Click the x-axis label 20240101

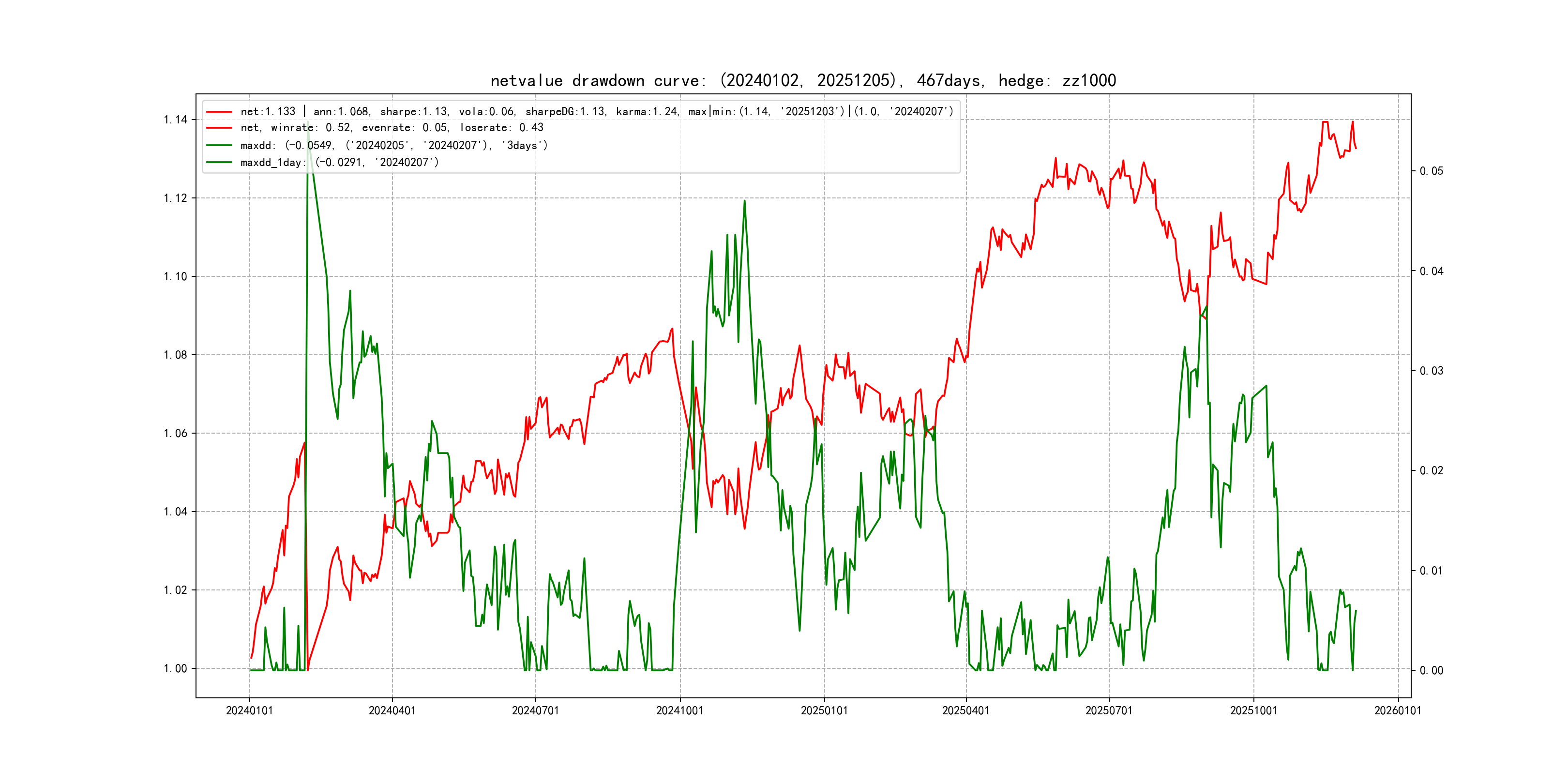[249, 710]
